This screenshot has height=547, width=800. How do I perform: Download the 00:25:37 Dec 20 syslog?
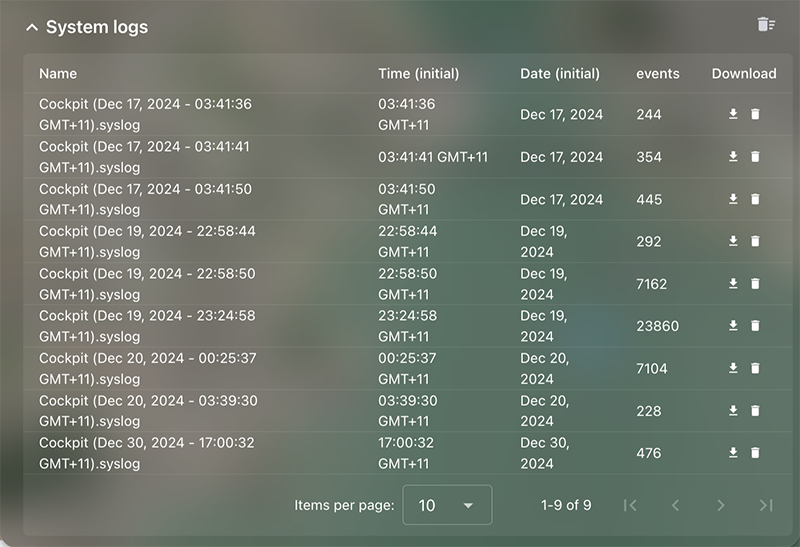point(733,368)
